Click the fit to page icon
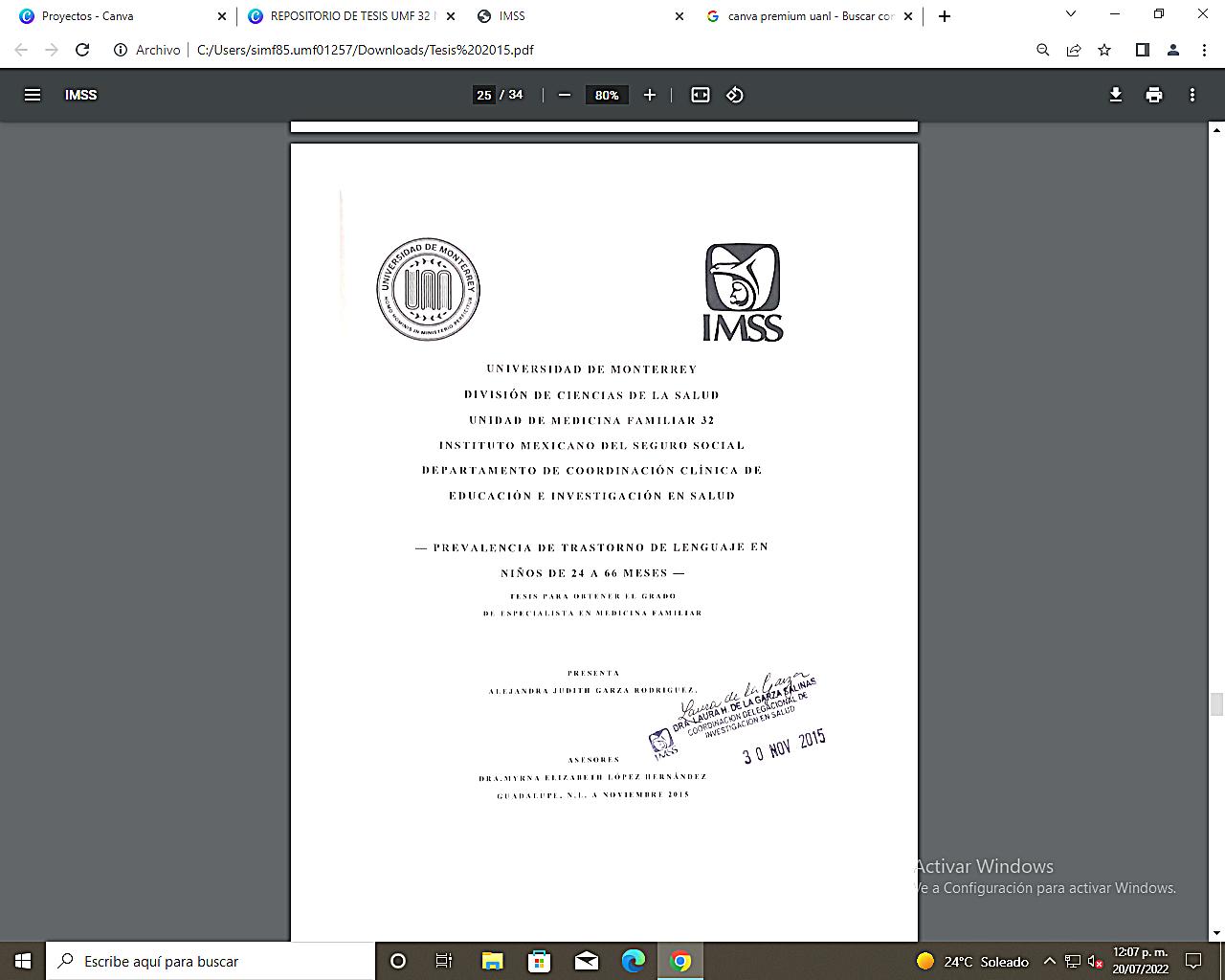Screen dimensions: 1225x980 (x=701, y=95)
